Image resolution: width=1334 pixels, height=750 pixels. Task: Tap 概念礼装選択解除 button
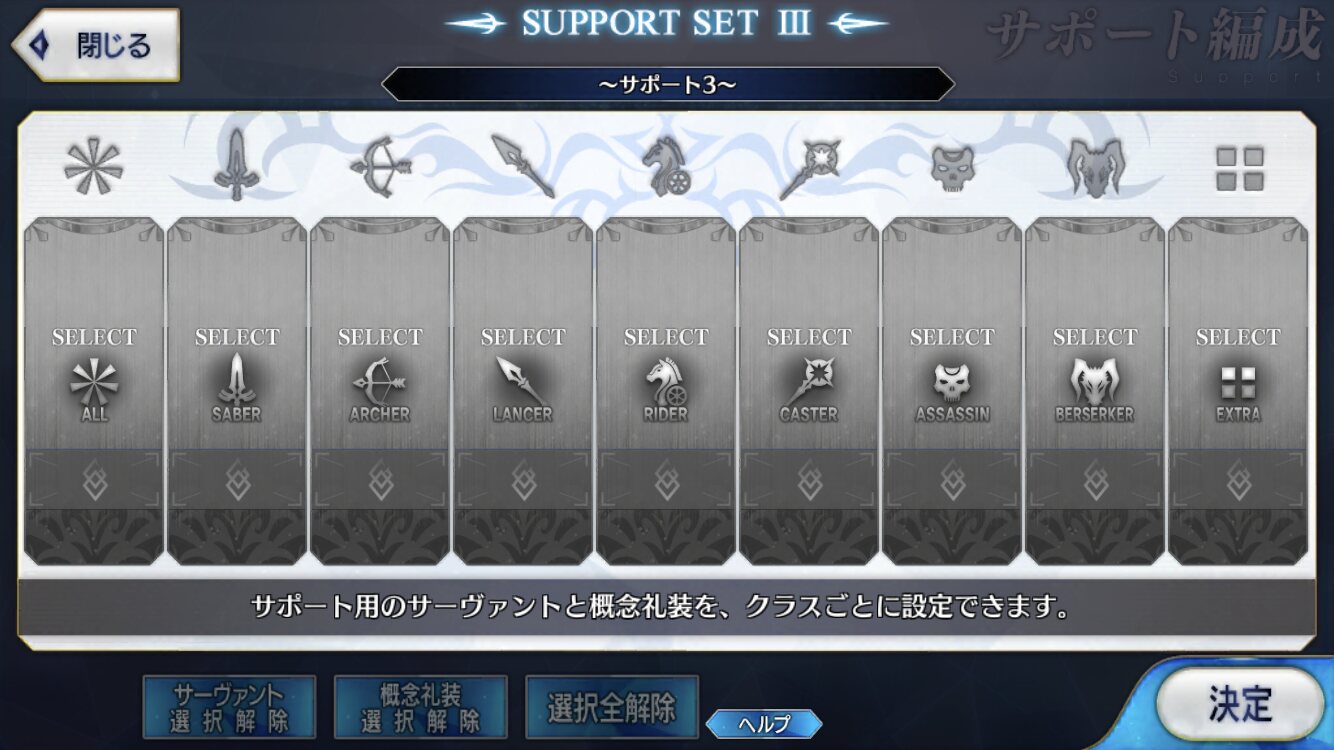tap(420, 707)
